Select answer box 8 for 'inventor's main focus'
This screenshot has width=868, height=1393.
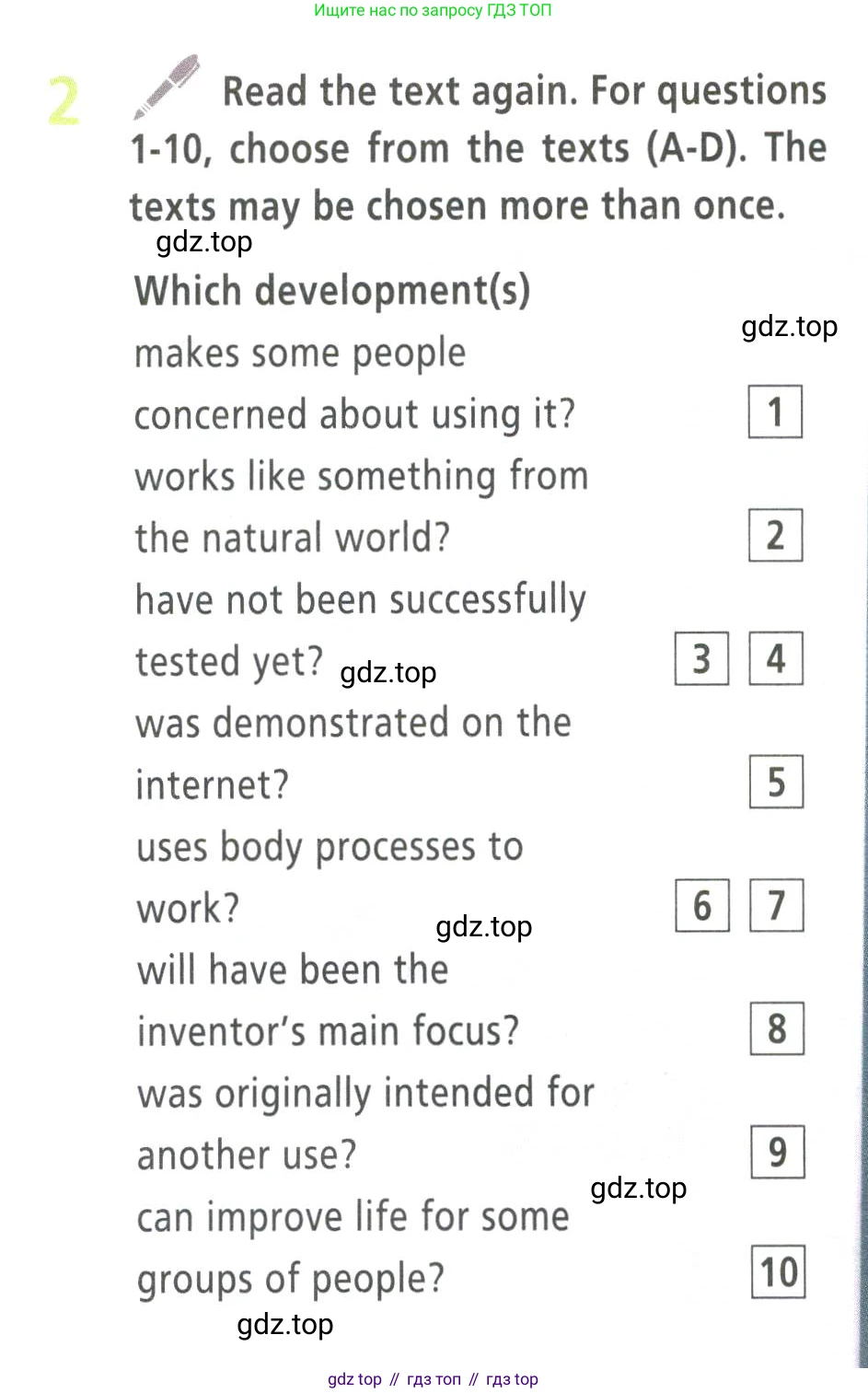pos(777,1028)
